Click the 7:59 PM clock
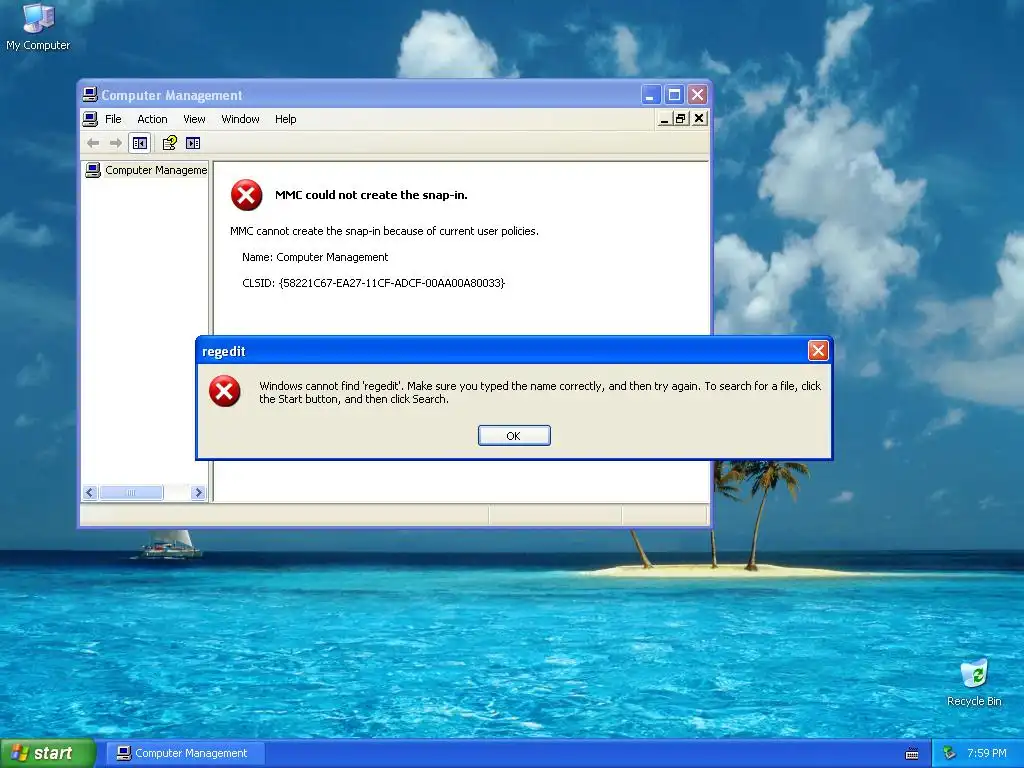The image size is (1024, 768). [x=987, y=753]
